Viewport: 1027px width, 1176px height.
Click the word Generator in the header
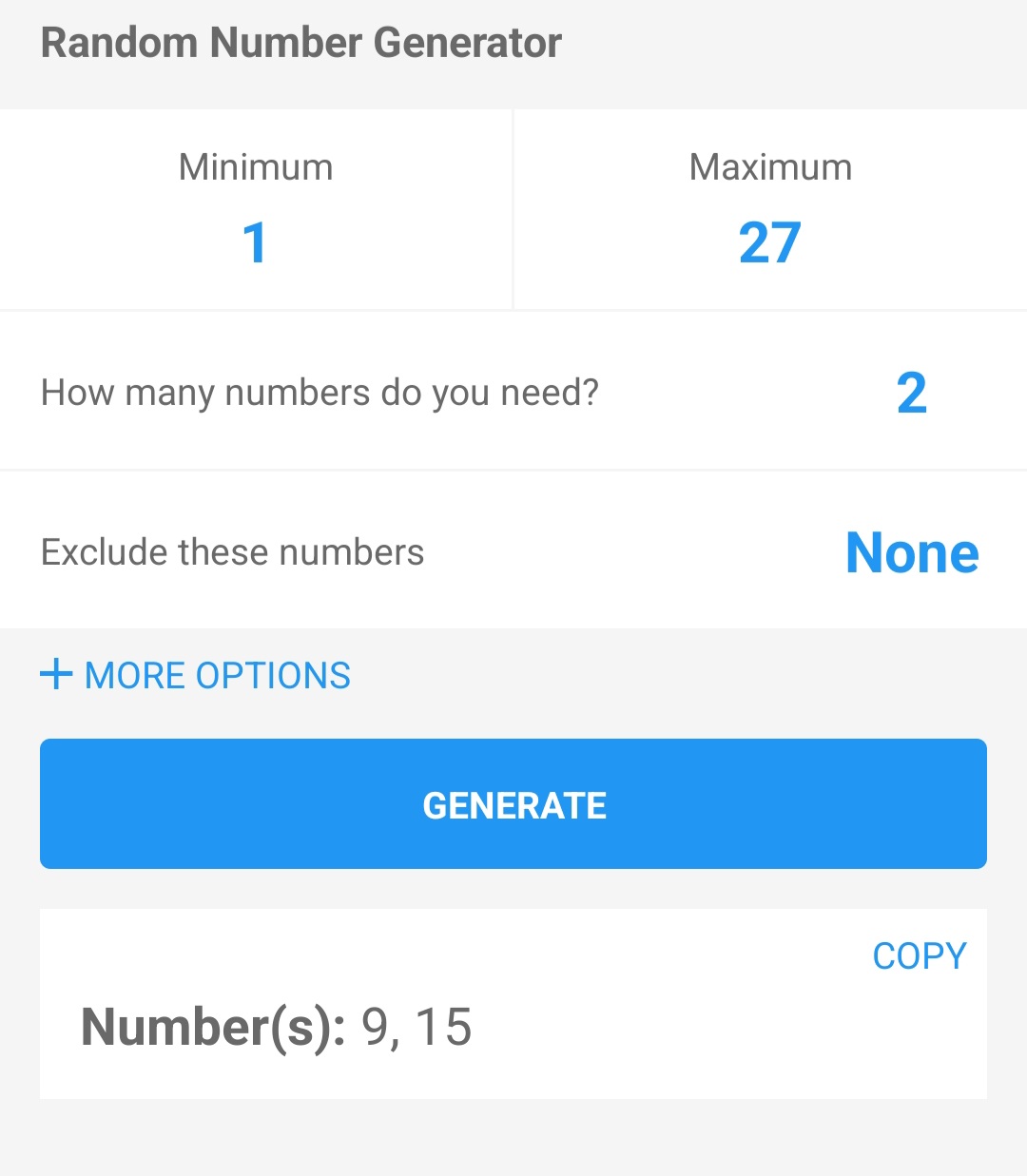point(467,43)
